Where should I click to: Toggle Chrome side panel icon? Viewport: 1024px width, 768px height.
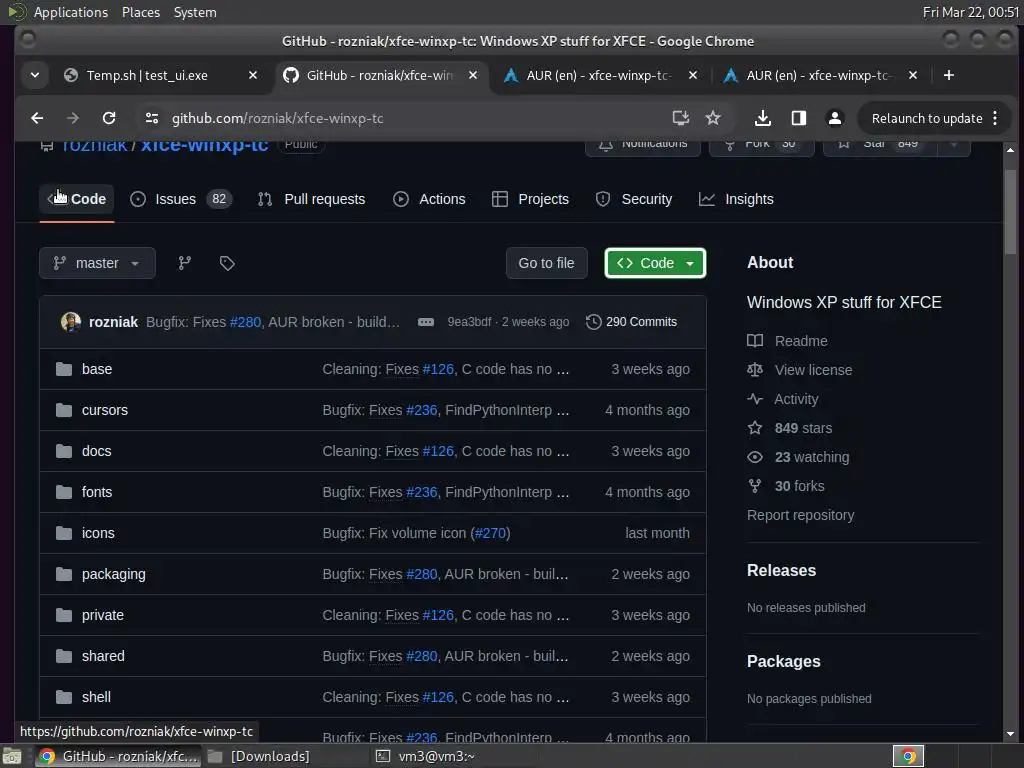[798, 118]
